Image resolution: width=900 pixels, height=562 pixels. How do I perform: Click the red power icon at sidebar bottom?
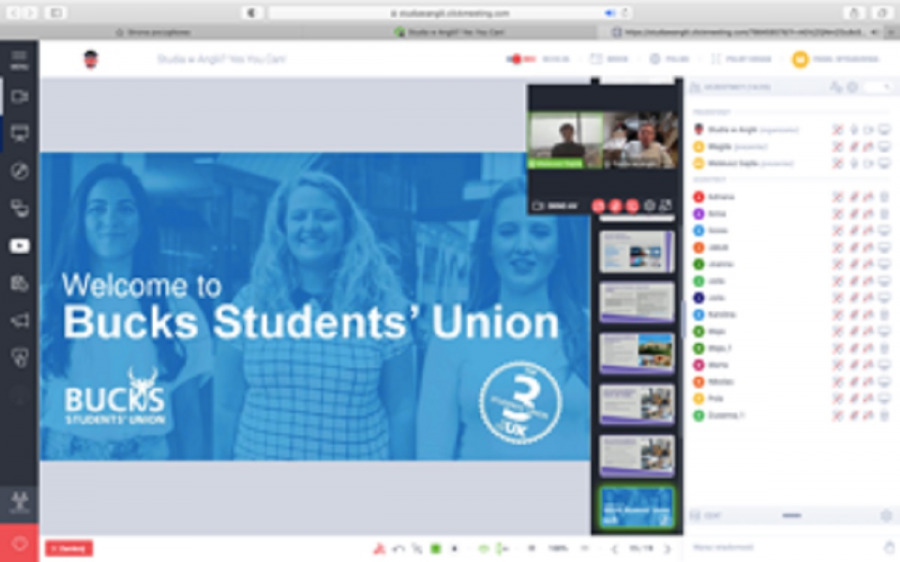tap(20, 543)
